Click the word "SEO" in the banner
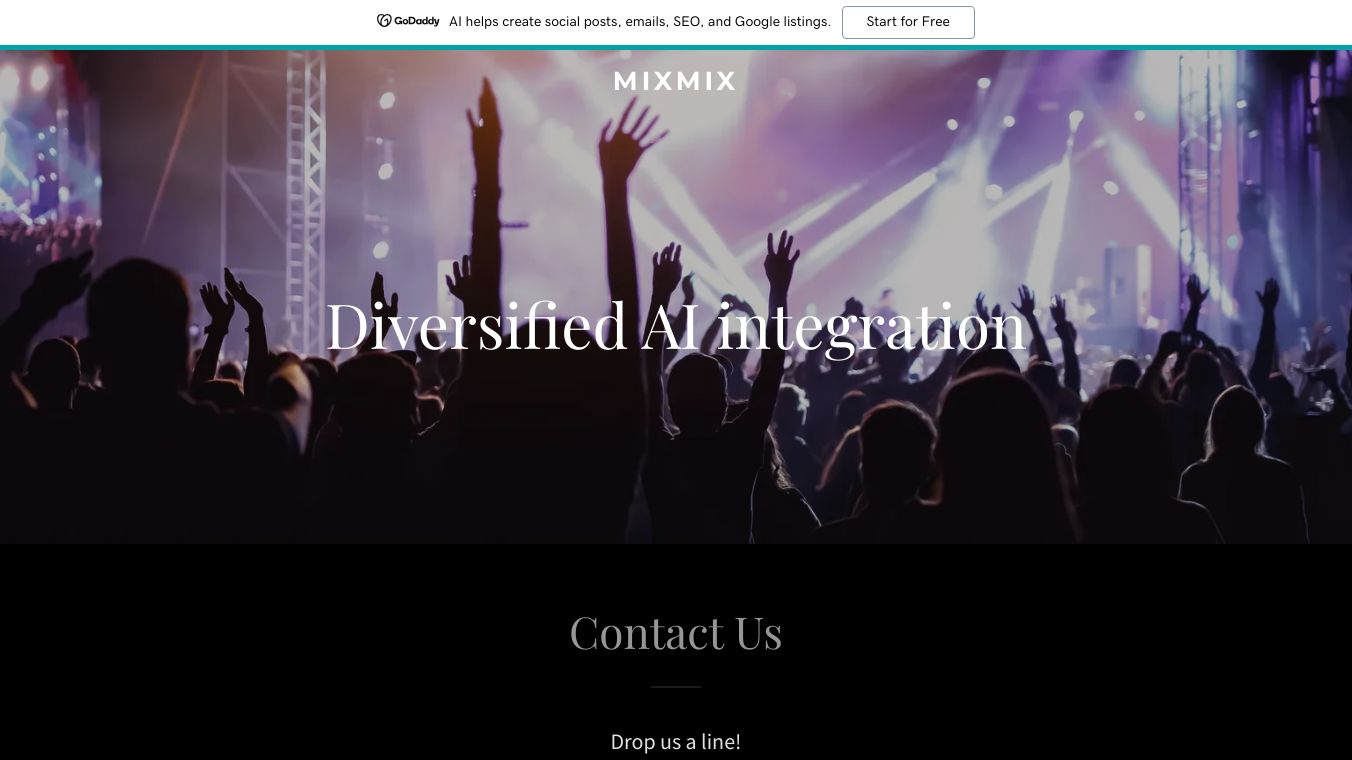The height and width of the screenshot is (760, 1352). coord(688,21)
